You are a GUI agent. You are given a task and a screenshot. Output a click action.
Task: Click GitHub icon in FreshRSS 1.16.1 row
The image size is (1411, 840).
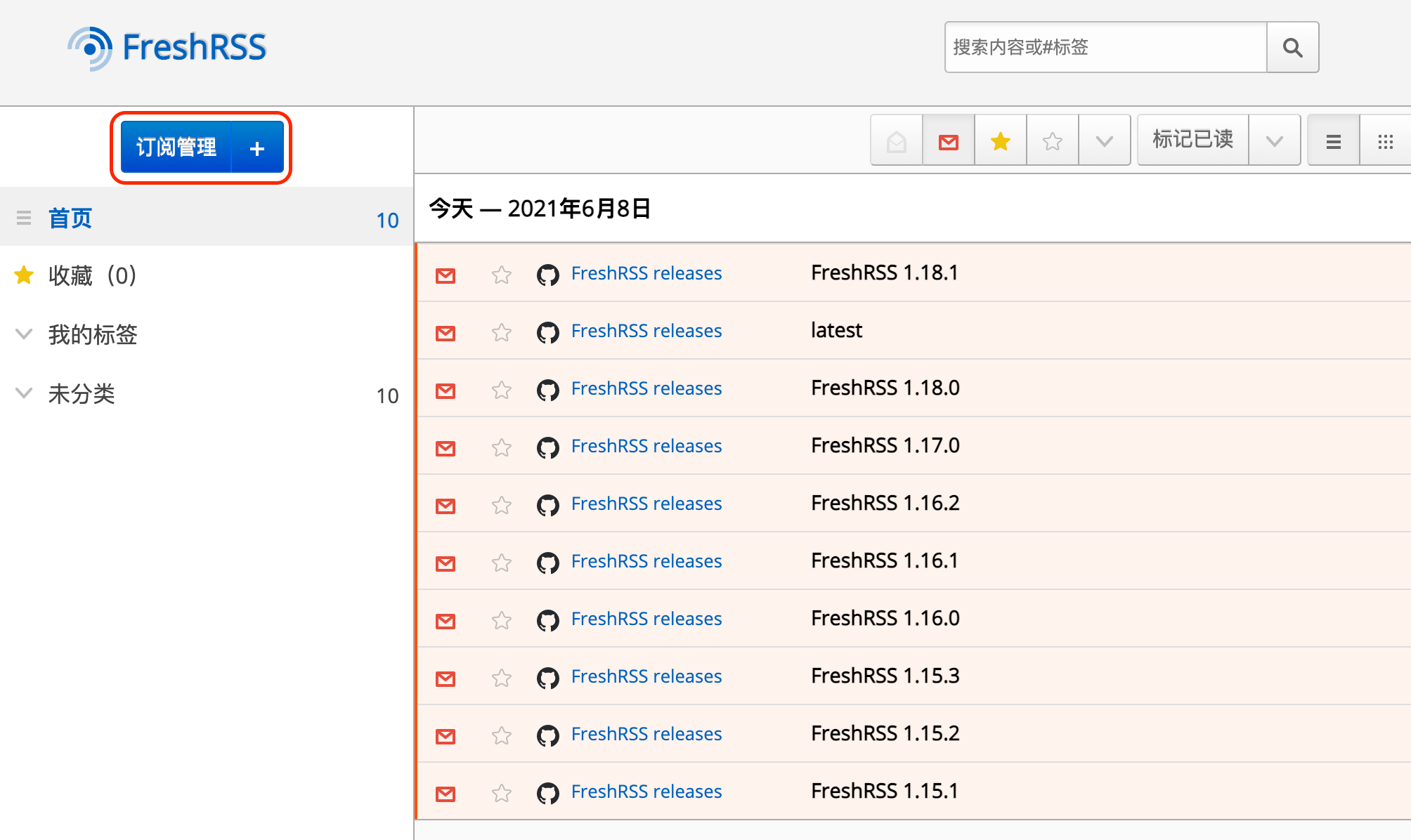pyautogui.click(x=548, y=563)
